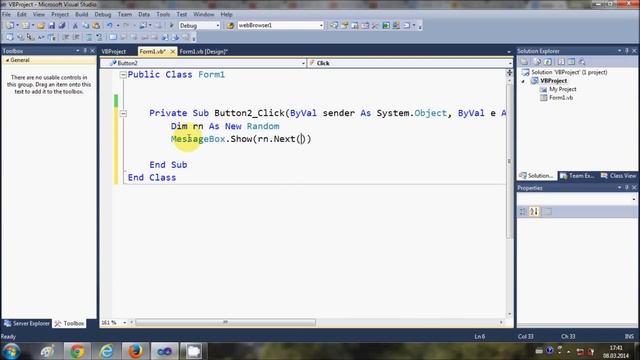
Task: Collapse the Button2_Click sub region
Action: [123, 113]
